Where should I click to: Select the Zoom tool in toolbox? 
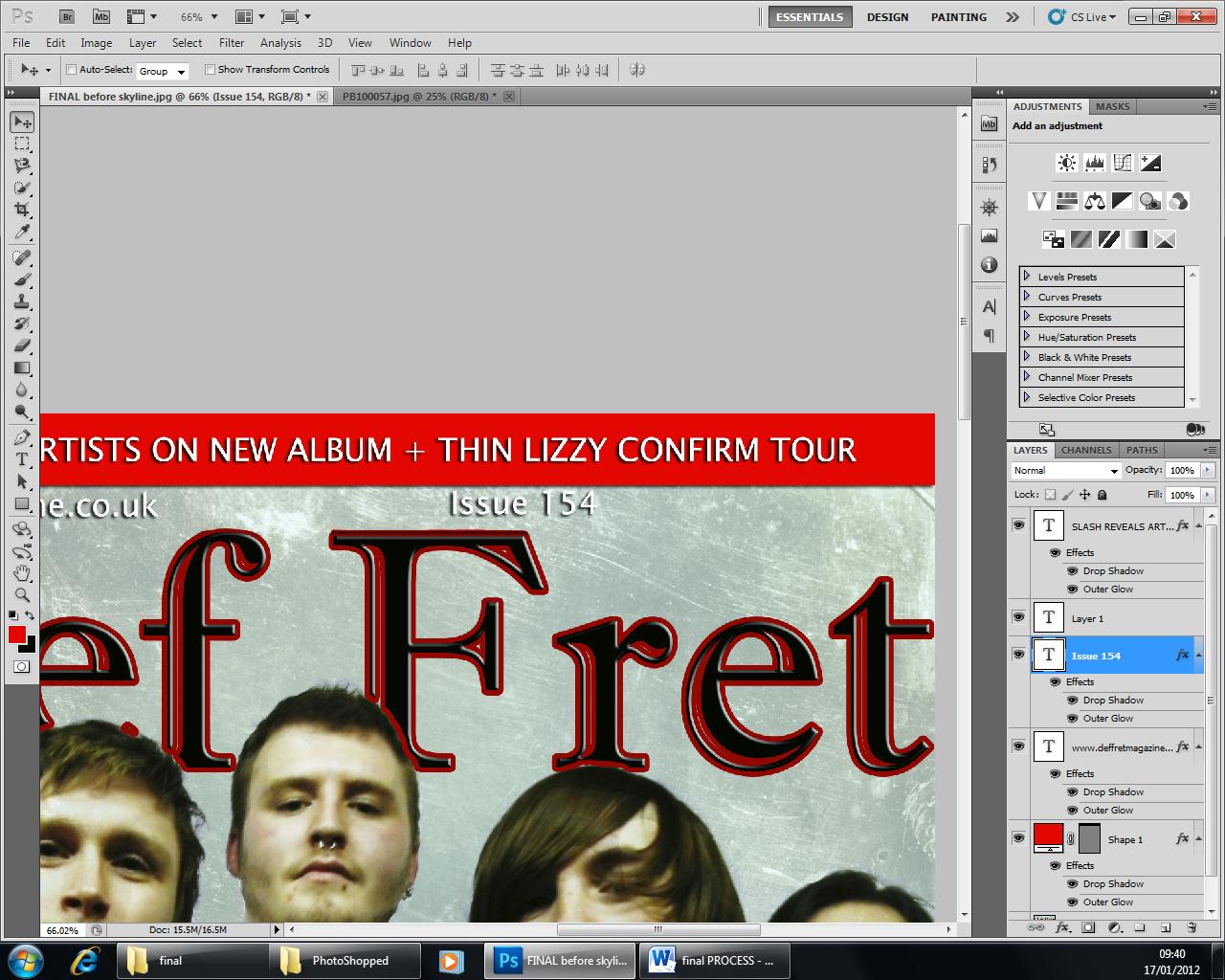pyautogui.click(x=22, y=595)
